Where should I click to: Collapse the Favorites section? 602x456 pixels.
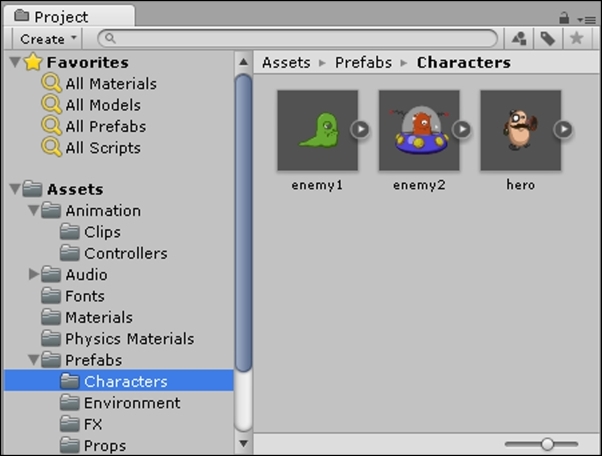click(15, 62)
